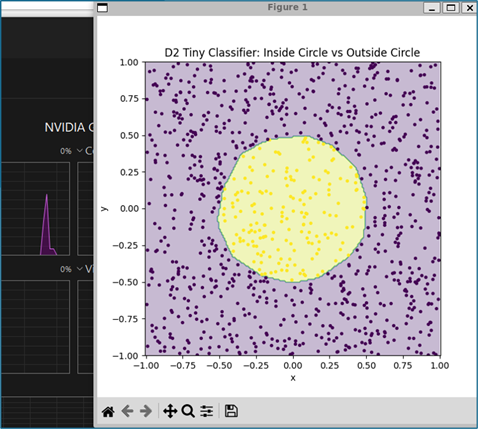Screen dimensions: 478x429
Task: Reset the plot to original view with Home icon
Action: point(108,411)
